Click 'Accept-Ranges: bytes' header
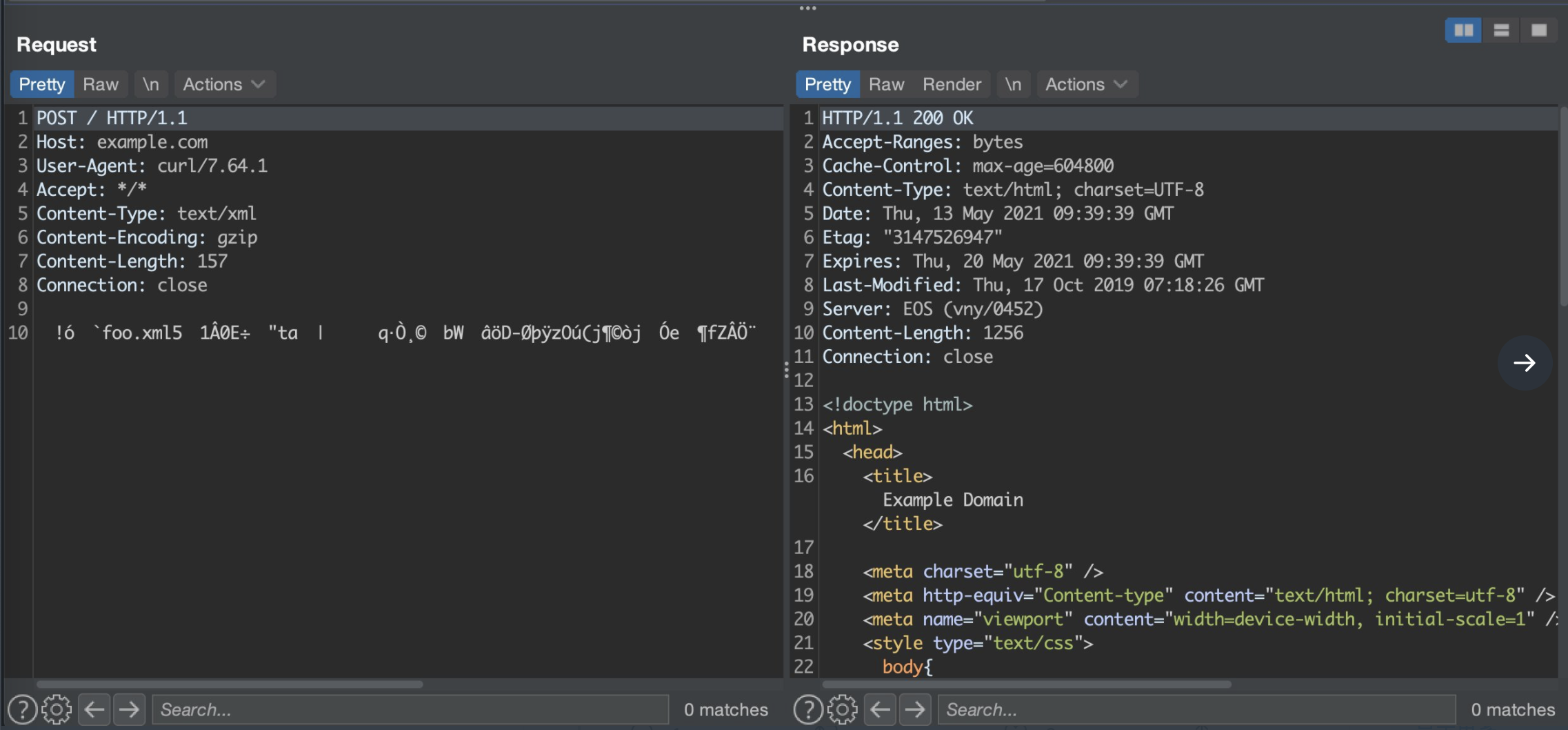 (x=923, y=142)
